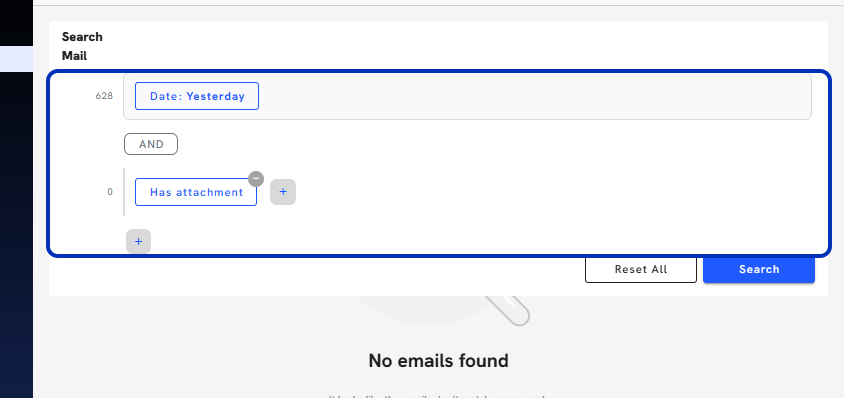Screen dimensions: 844x398
Task: Select the highlighted item in left sidebar
Action: coord(16,59)
